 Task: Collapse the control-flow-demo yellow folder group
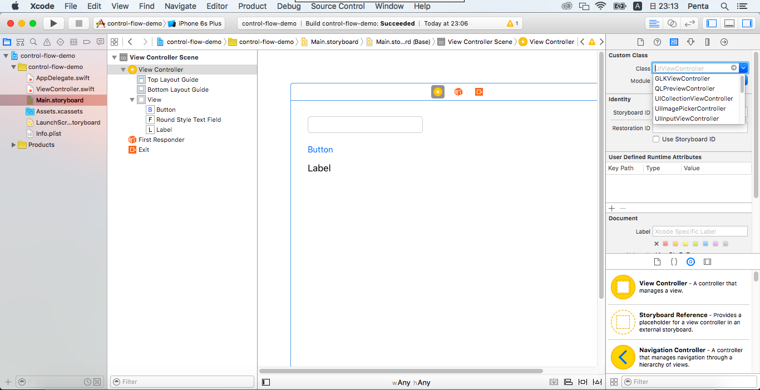[x=14, y=67]
